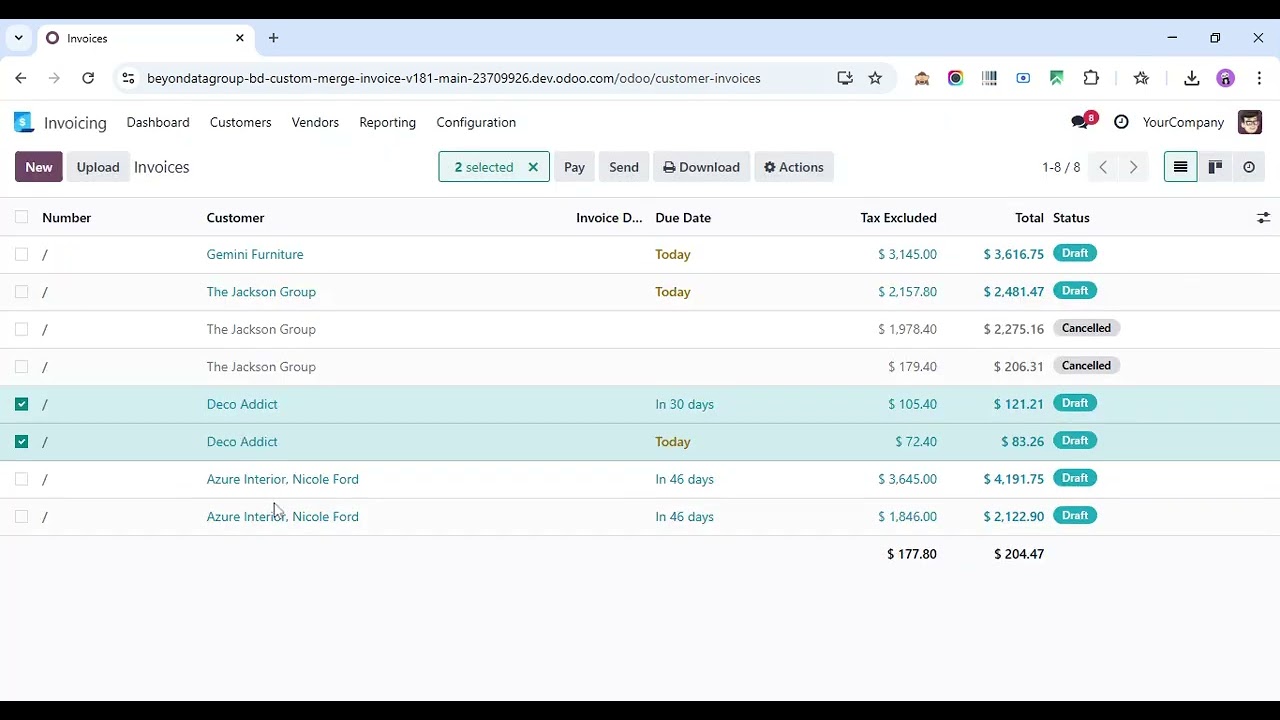View site information icon in address bar
This screenshot has height=720, width=1280.
pos(128,78)
